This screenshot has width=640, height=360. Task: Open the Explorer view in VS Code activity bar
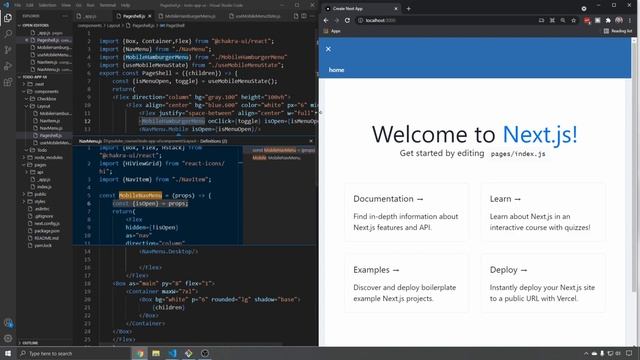point(8,18)
